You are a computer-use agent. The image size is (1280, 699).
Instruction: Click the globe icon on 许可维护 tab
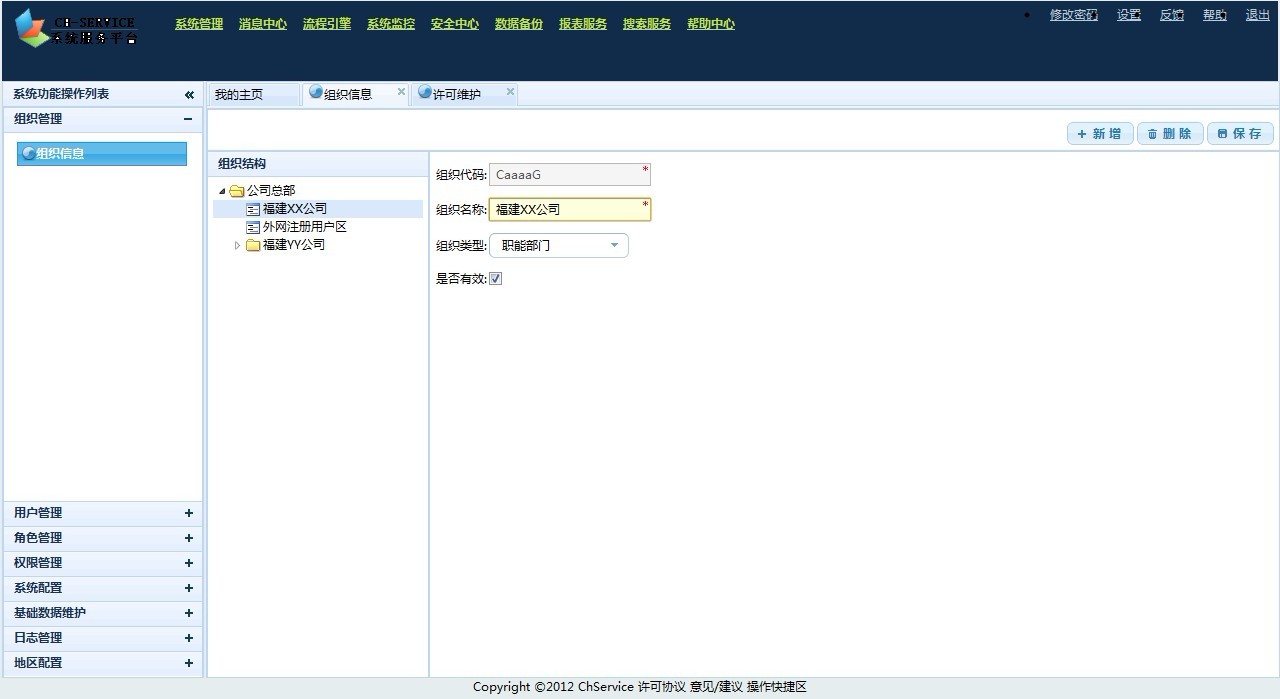coord(425,93)
